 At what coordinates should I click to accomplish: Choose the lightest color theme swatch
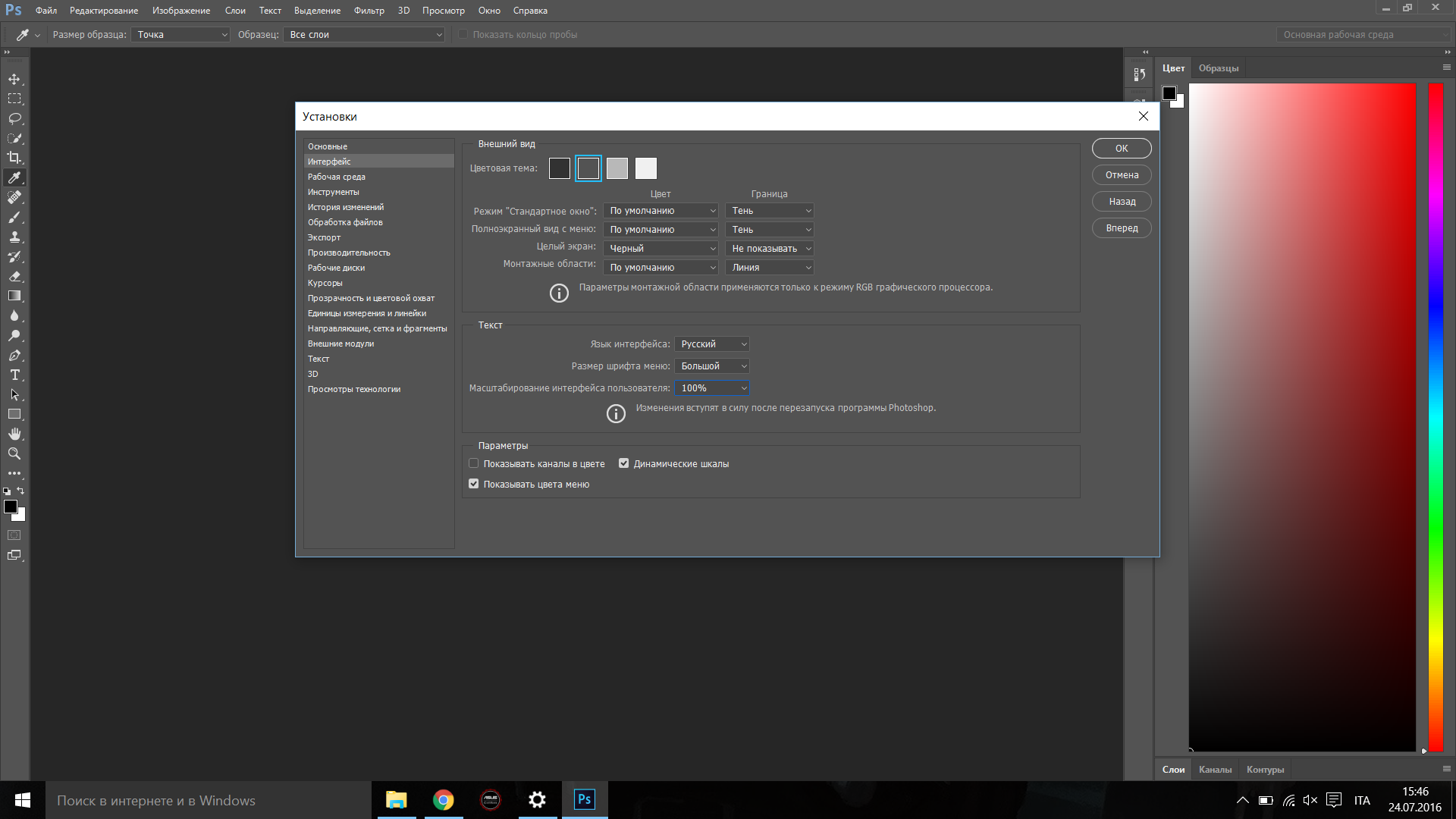pyautogui.click(x=646, y=168)
